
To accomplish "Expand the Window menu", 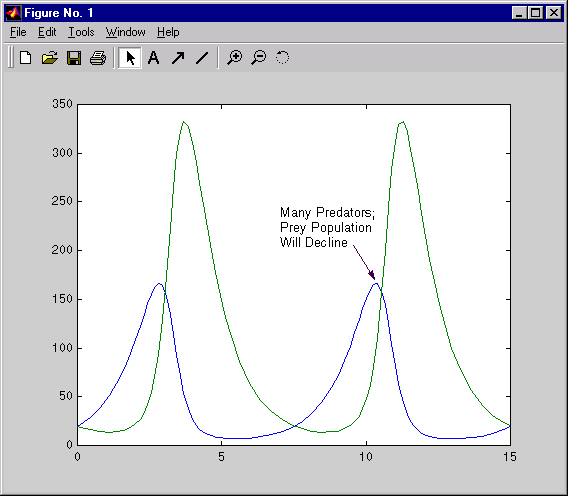I will tap(125, 32).
